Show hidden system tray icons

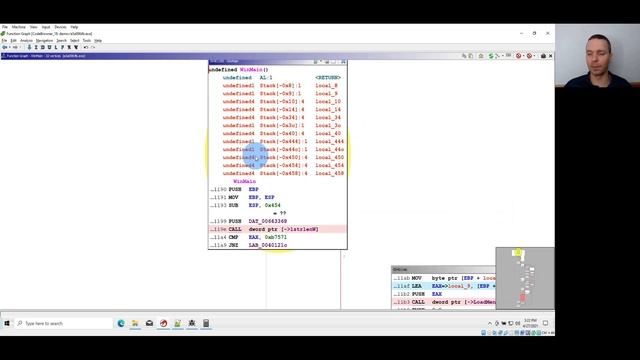490,323
